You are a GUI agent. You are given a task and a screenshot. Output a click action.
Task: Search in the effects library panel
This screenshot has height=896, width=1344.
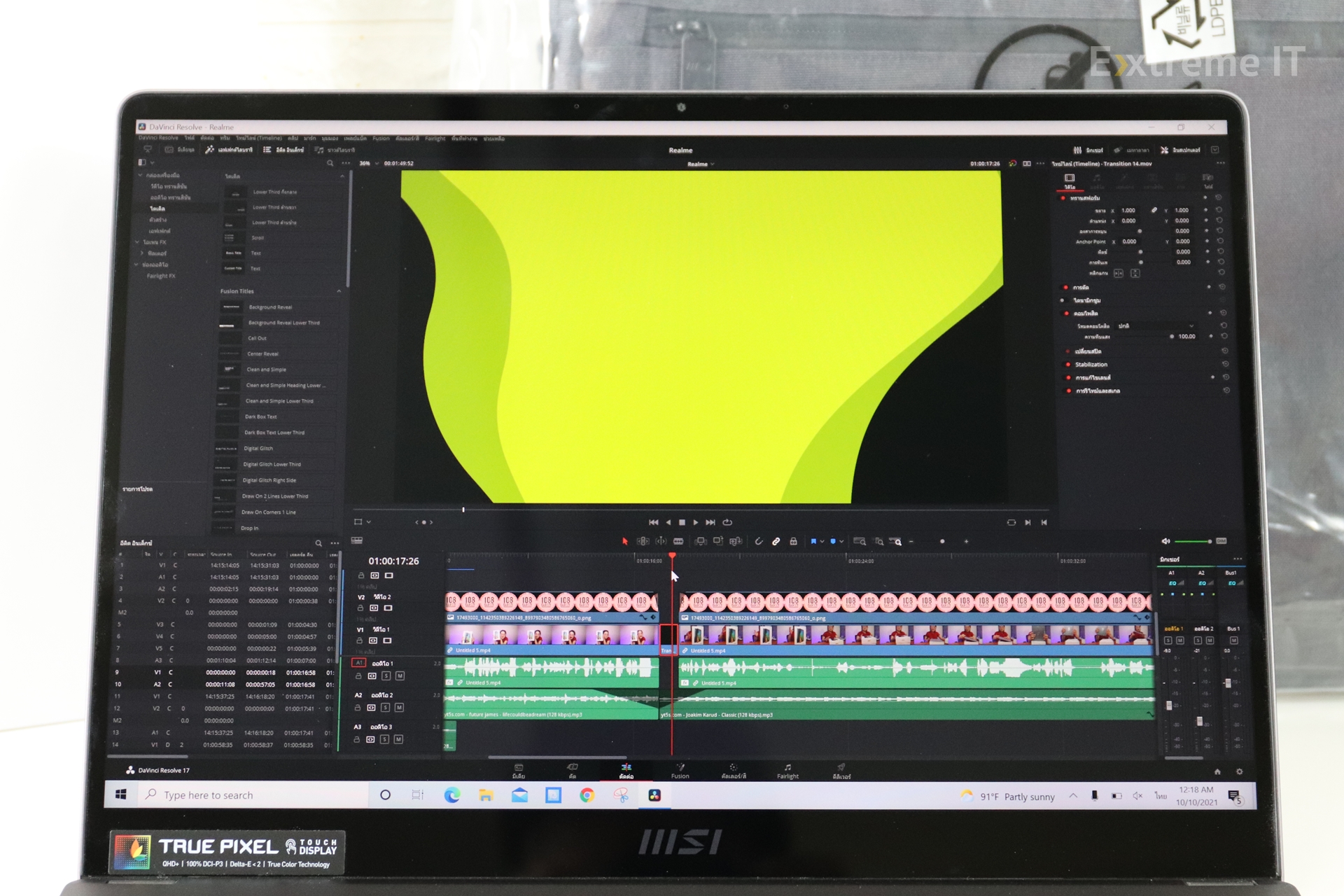(330, 163)
